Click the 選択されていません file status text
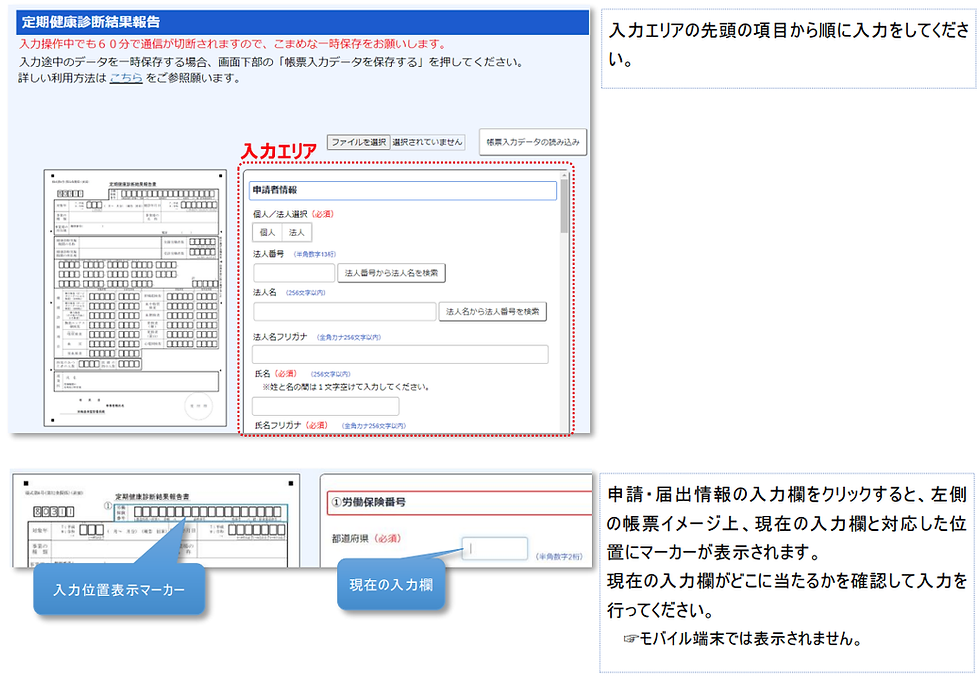The image size is (980, 680). coord(428,142)
